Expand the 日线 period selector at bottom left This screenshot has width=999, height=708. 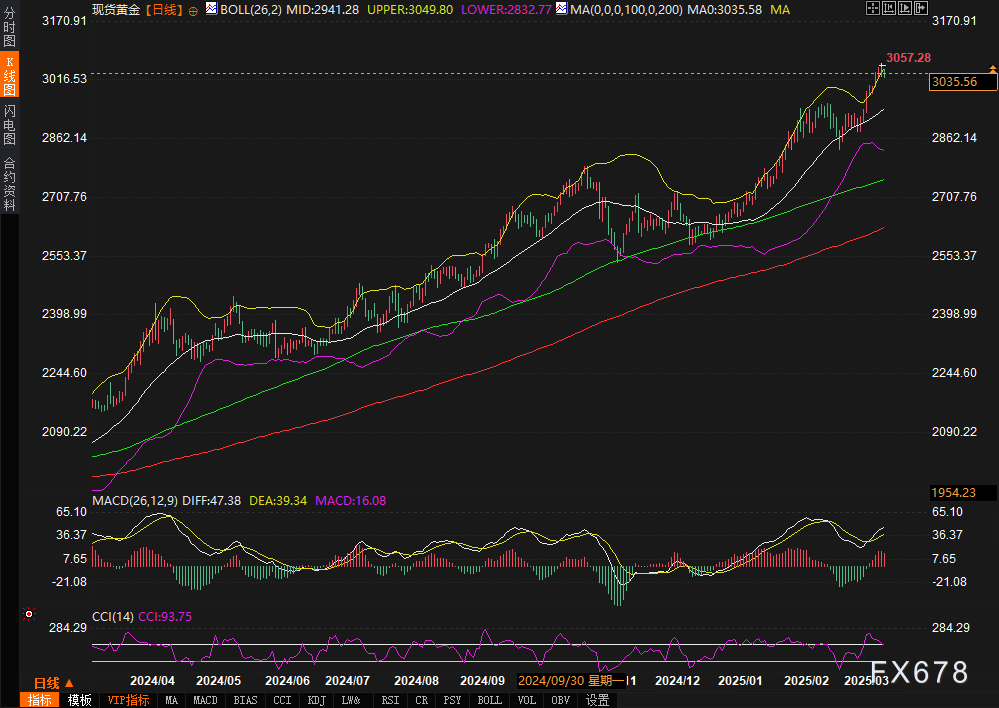47,682
